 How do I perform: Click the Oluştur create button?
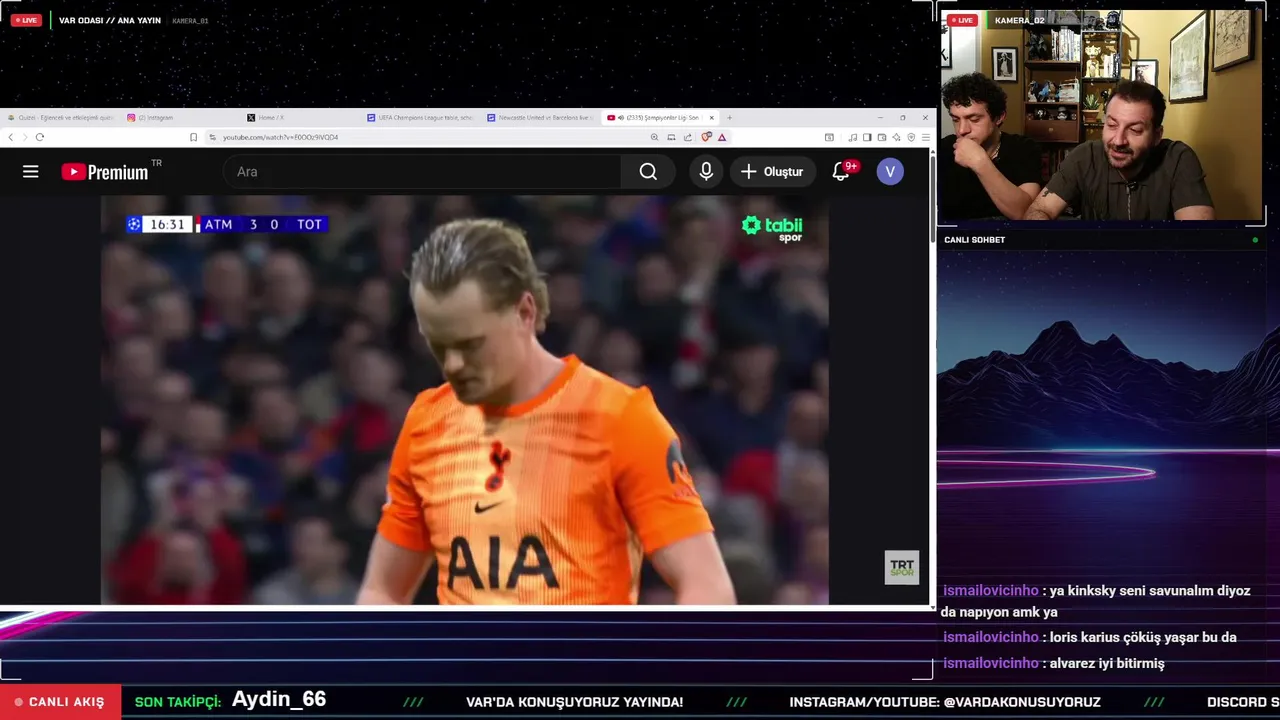coord(772,172)
